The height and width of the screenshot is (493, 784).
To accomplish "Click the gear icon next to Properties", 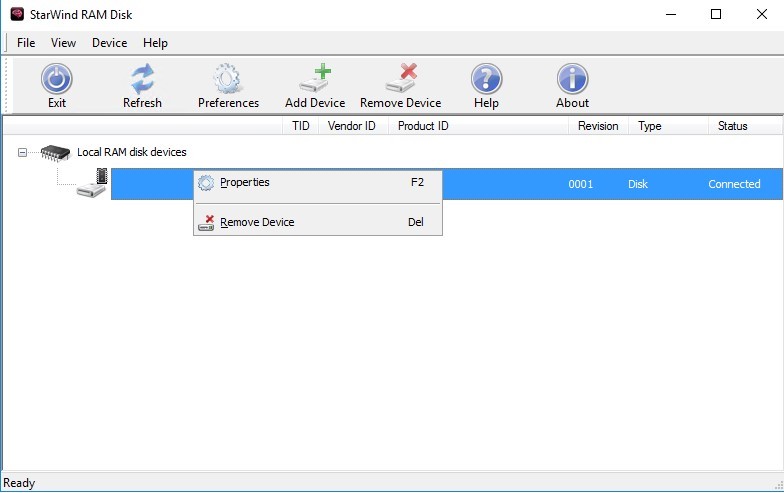I will [x=206, y=182].
